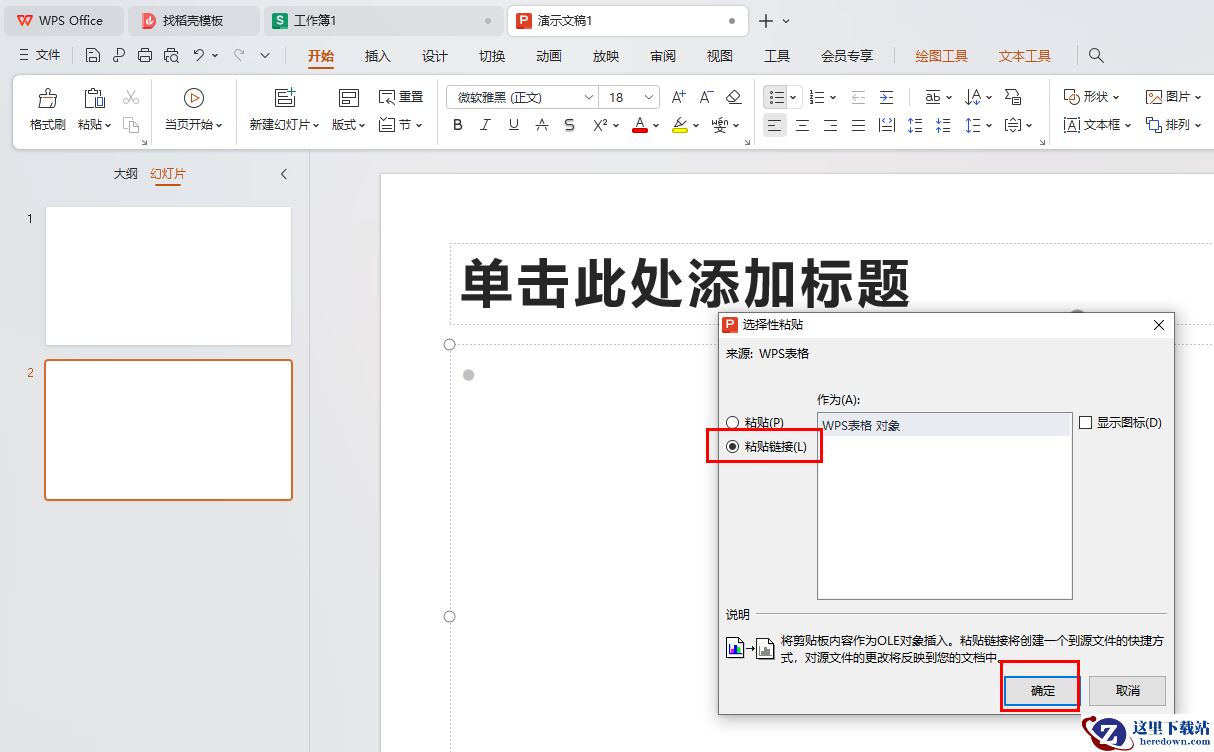Viewport: 1214px width, 752px height.
Task: Select slide 2 thumbnail
Action: [168, 430]
